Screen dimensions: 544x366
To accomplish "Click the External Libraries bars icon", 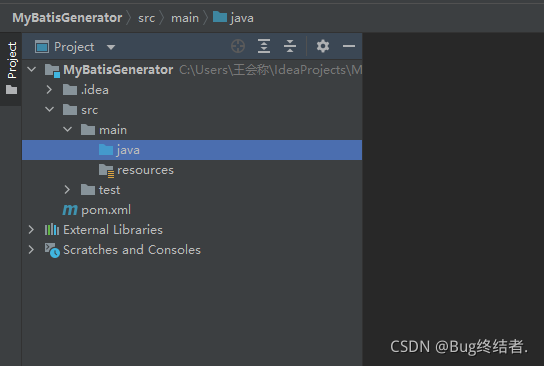I will coord(52,229).
